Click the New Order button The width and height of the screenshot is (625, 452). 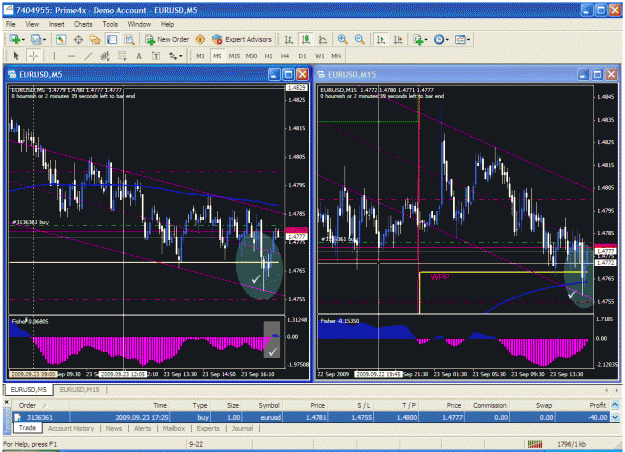tap(167, 39)
